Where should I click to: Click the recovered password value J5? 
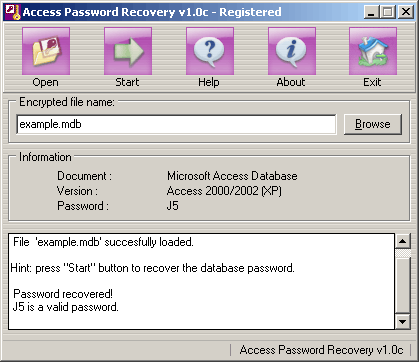(x=173, y=206)
